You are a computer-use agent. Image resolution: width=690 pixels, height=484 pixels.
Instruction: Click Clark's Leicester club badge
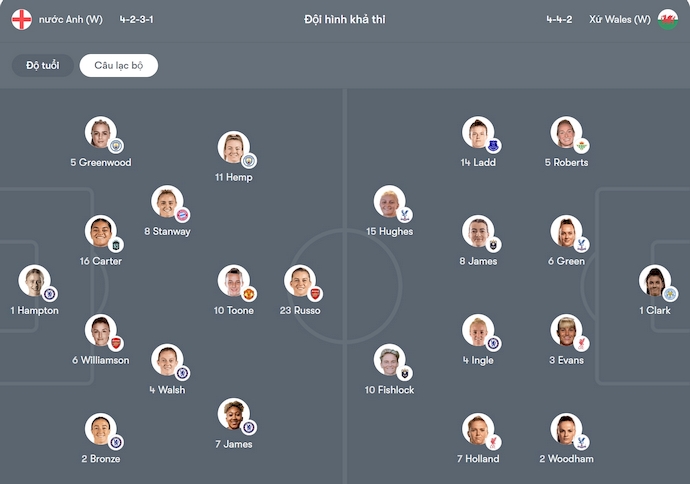[x=670, y=294]
